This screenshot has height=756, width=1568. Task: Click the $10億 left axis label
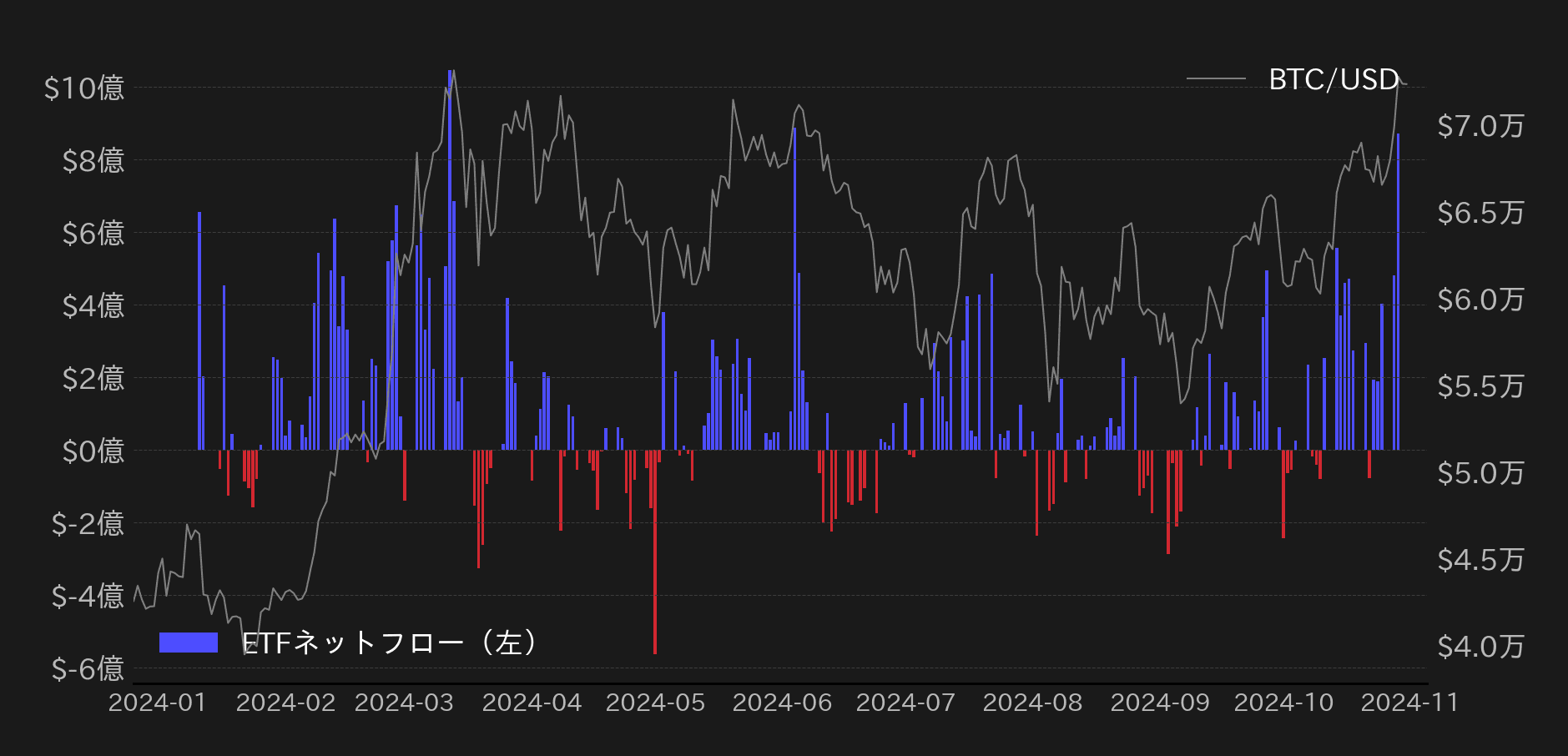[84, 88]
